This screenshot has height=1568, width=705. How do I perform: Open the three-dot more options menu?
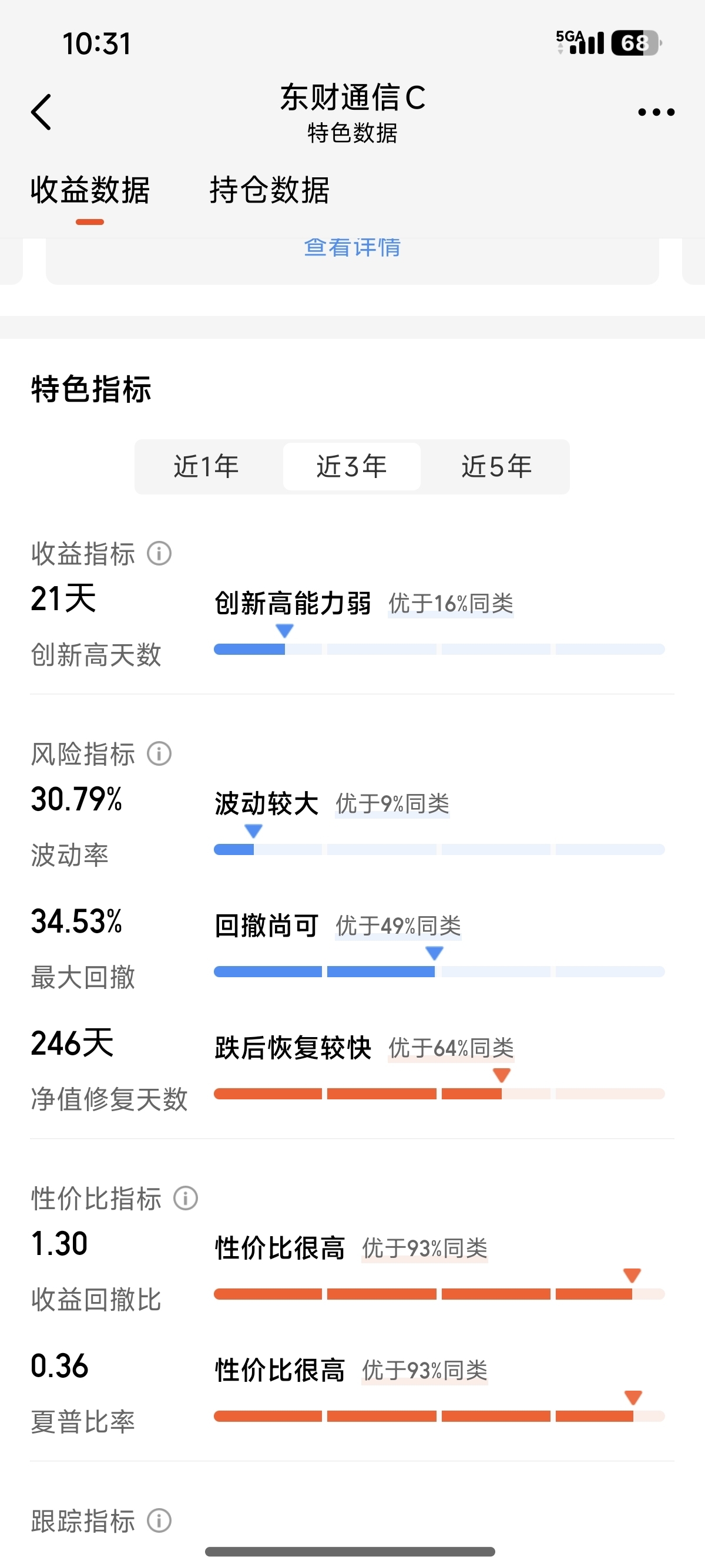click(656, 112)
